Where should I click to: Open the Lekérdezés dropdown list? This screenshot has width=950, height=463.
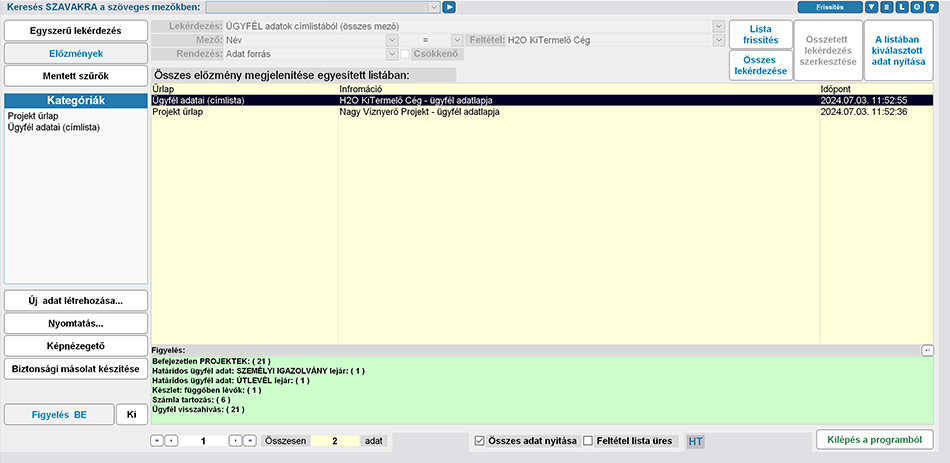pyautogui.click(x=718, y=25)
